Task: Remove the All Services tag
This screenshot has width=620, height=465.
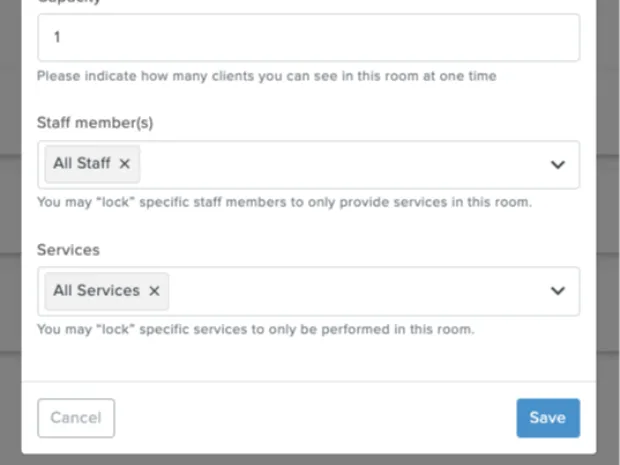Action: coord(154,291)
